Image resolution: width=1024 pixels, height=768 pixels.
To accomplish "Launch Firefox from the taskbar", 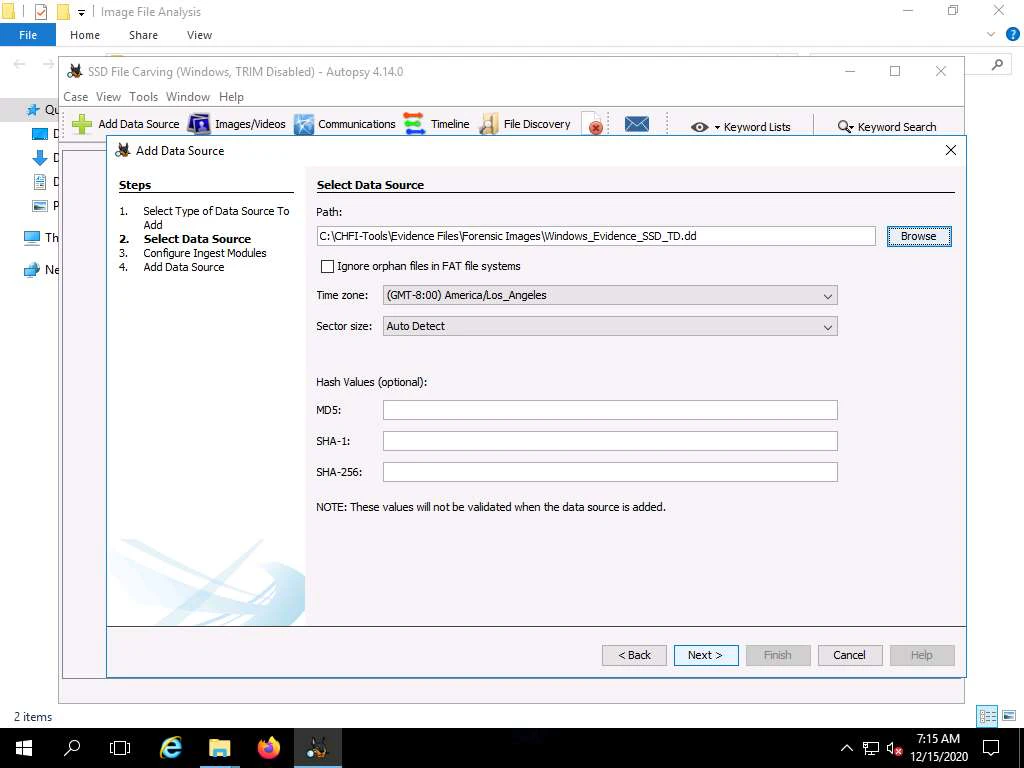I will click(268, 748).
